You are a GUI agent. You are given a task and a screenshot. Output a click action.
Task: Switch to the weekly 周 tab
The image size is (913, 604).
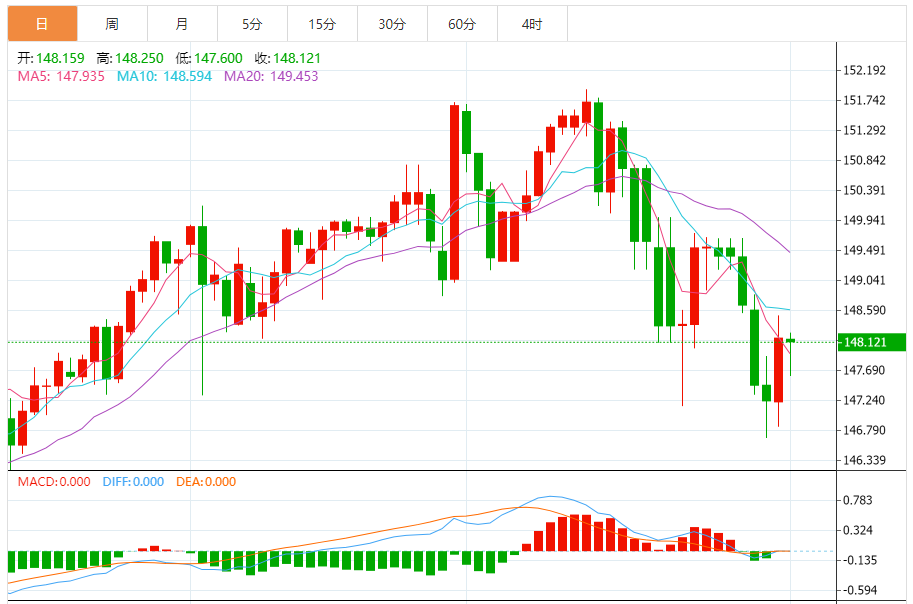(112, 24)
